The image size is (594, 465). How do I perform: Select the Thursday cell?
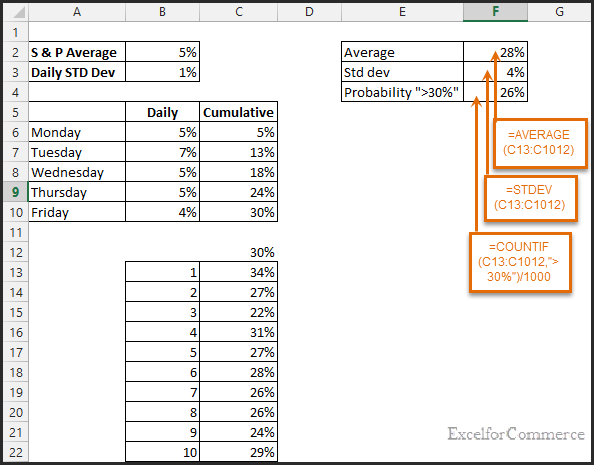tap(77, 192)
